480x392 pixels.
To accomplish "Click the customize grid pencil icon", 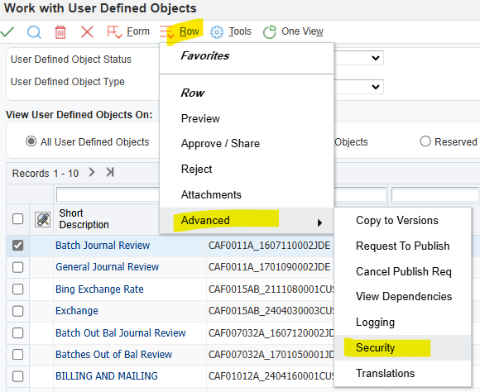I will 43,219.
